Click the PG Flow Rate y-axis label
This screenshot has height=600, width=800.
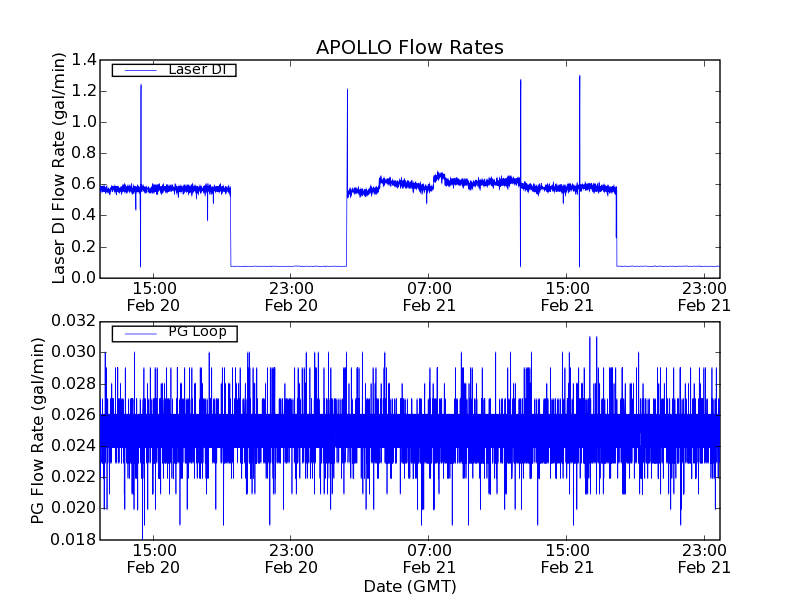pos(38,431)
